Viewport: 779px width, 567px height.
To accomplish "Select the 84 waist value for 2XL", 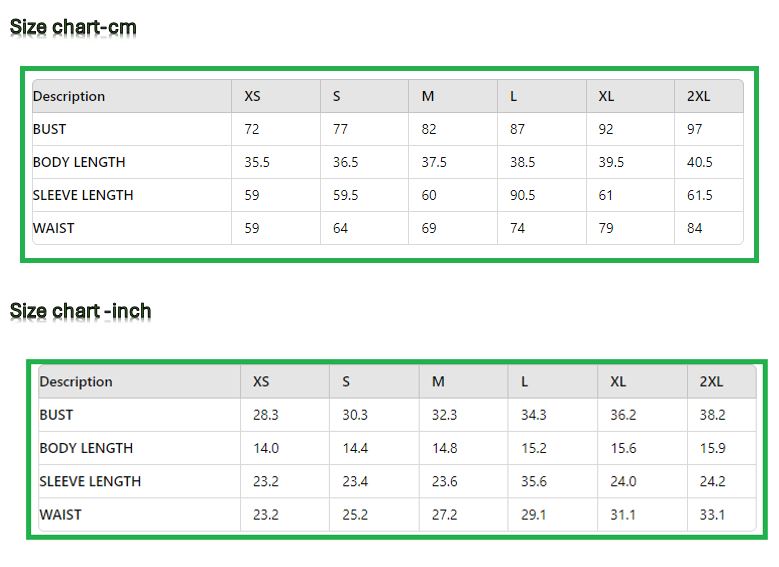I will 695,228.
